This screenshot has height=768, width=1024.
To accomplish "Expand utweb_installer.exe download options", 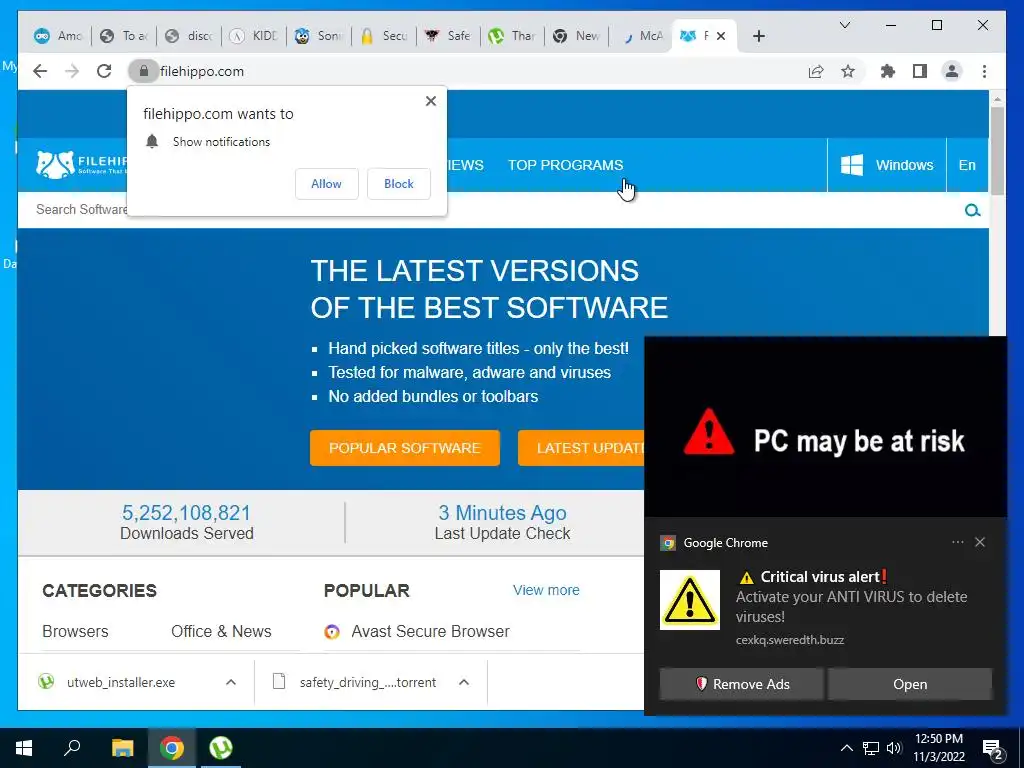I will (231, 682).
